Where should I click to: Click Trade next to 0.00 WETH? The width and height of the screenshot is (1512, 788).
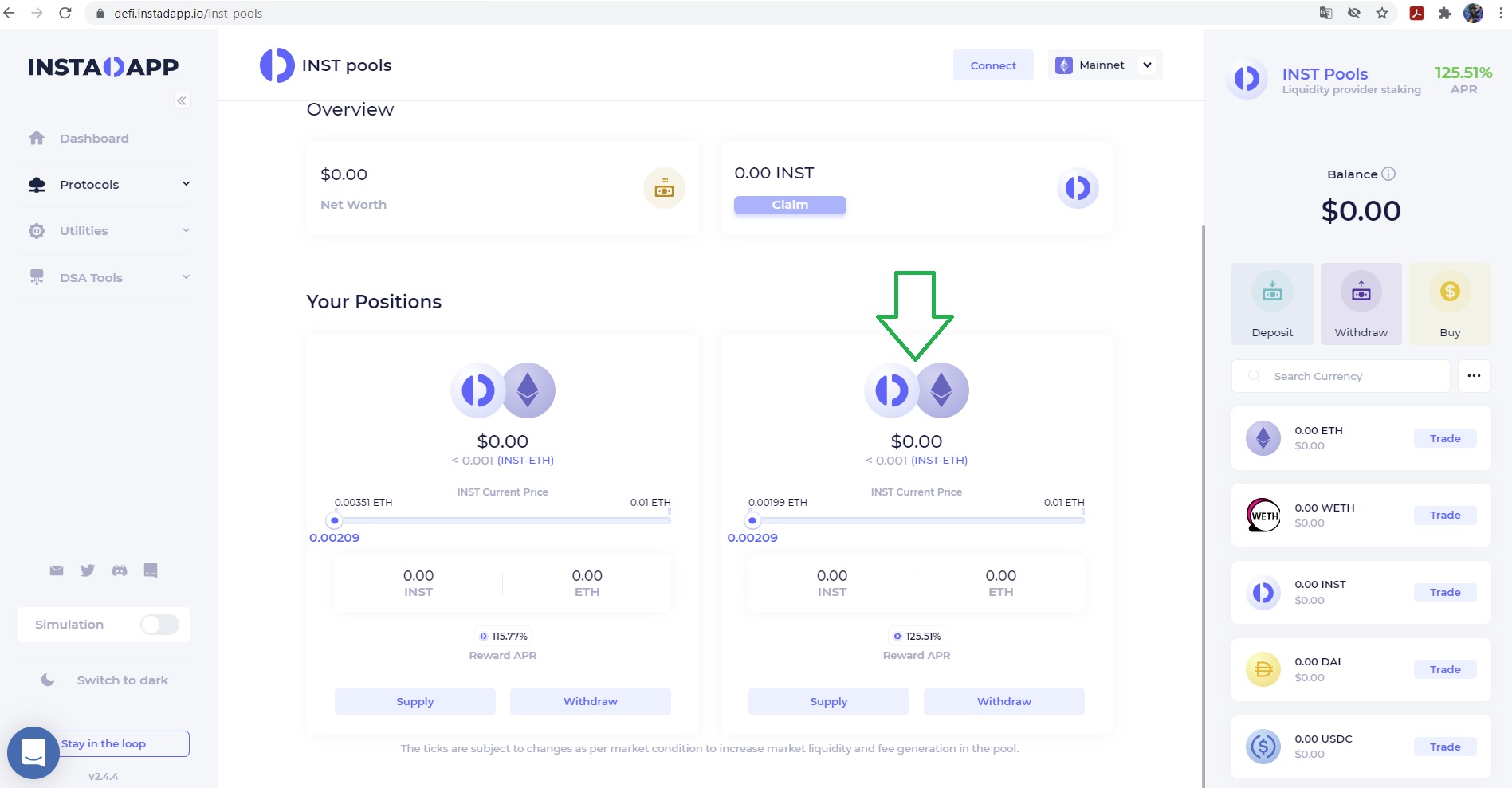point(1445,515)
